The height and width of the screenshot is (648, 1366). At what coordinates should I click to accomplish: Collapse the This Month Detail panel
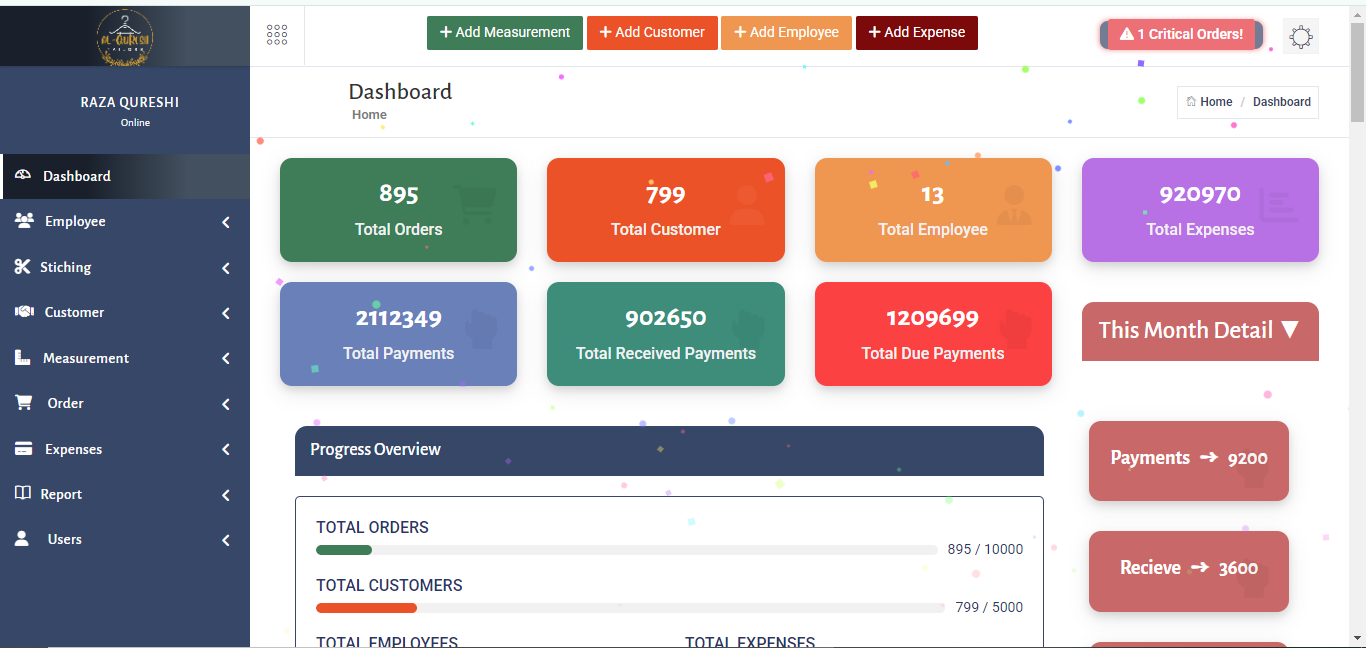(1200, 331)
